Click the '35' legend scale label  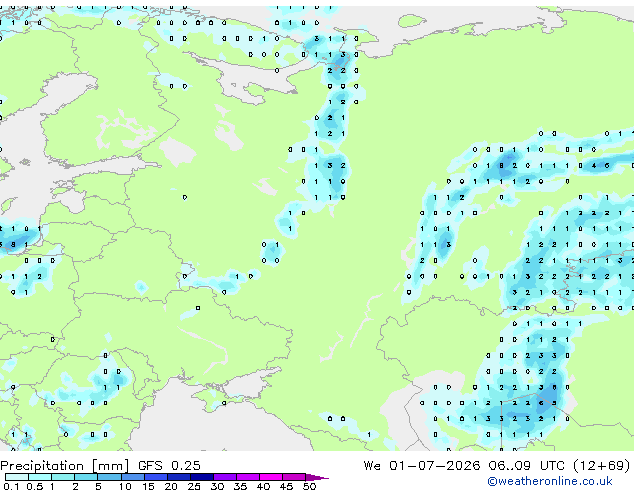click(240, 486)
